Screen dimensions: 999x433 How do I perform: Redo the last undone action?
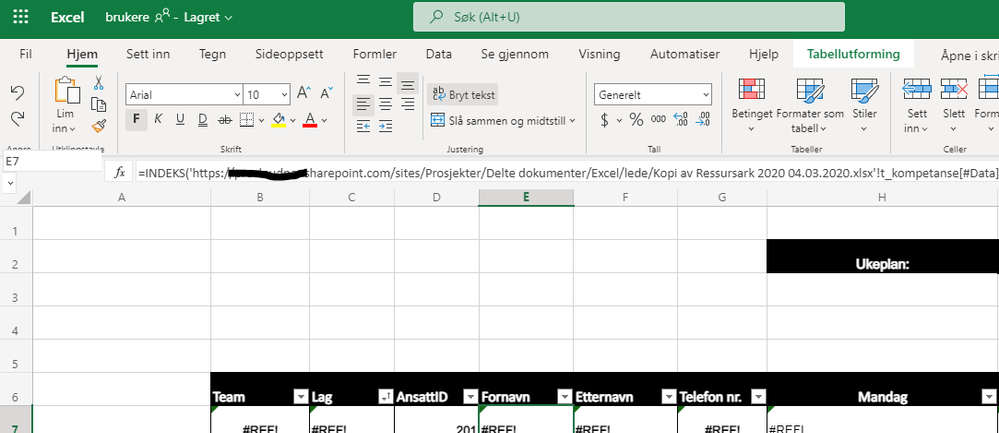18,118
